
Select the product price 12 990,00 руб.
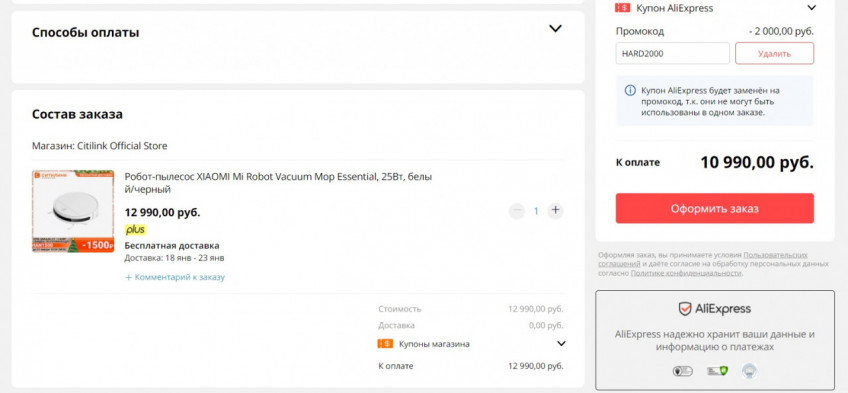pos(162,212)
